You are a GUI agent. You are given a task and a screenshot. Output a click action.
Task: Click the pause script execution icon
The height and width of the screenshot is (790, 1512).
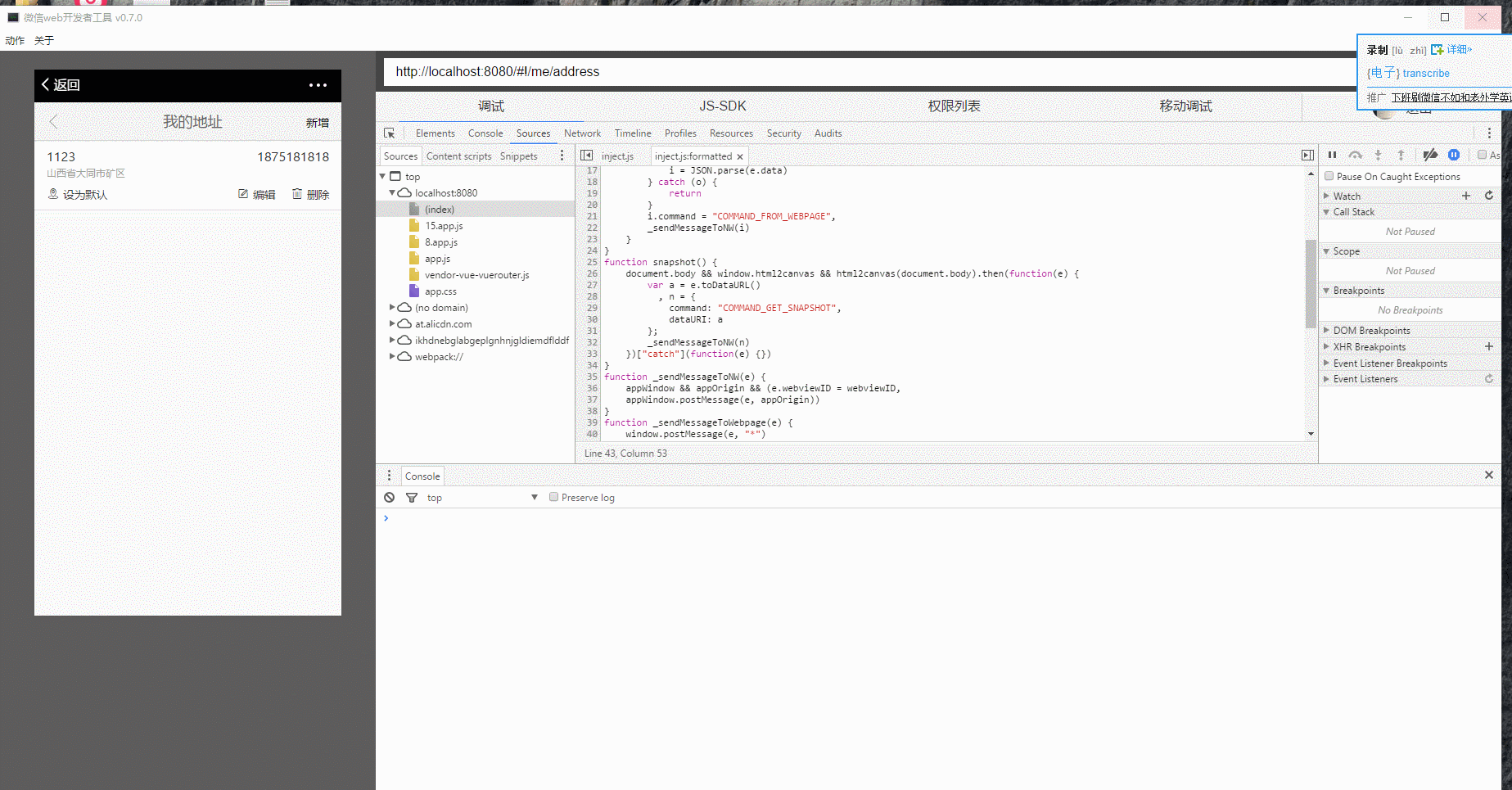coord(1332,155)
